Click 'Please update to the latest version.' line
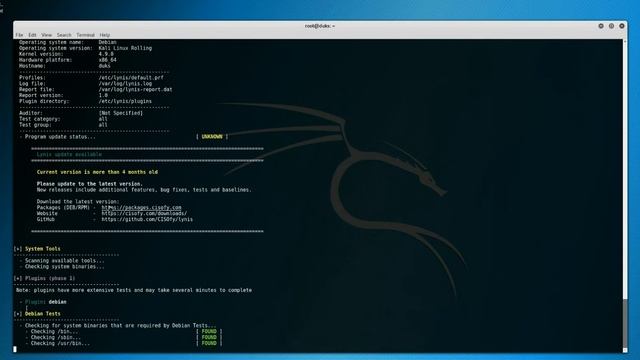Image resolution: width=640 pixels, height=360 pixels. (x=89, y=184)
